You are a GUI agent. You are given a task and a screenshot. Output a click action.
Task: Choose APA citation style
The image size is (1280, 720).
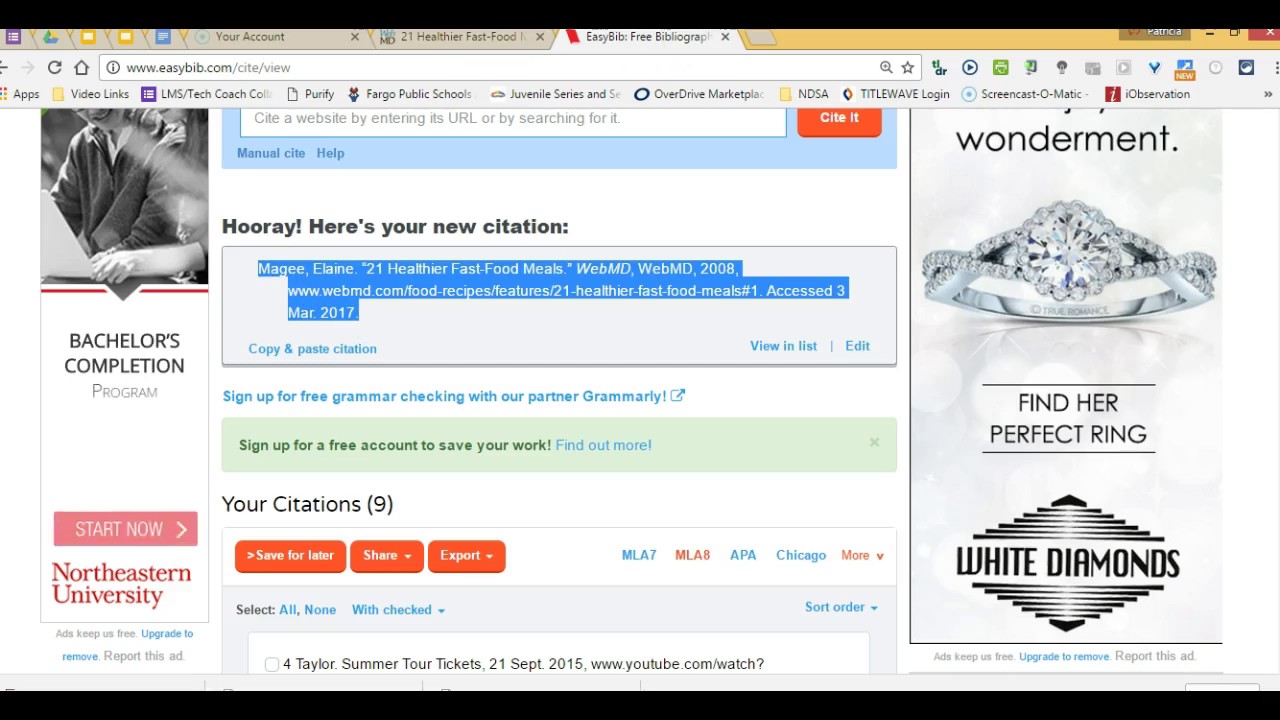click(743, 555)
